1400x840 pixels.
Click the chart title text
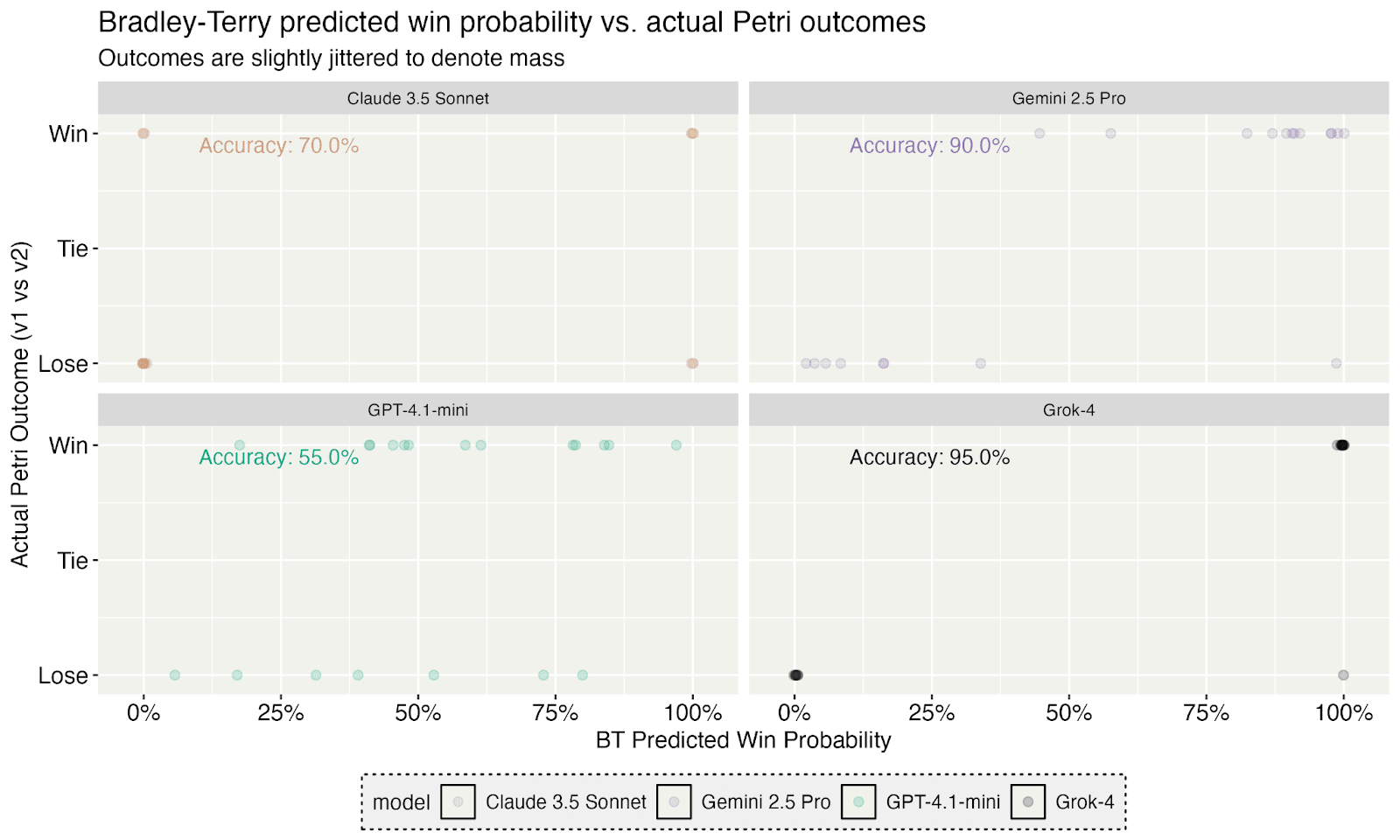pyautogui.click(x=512, y=22)
